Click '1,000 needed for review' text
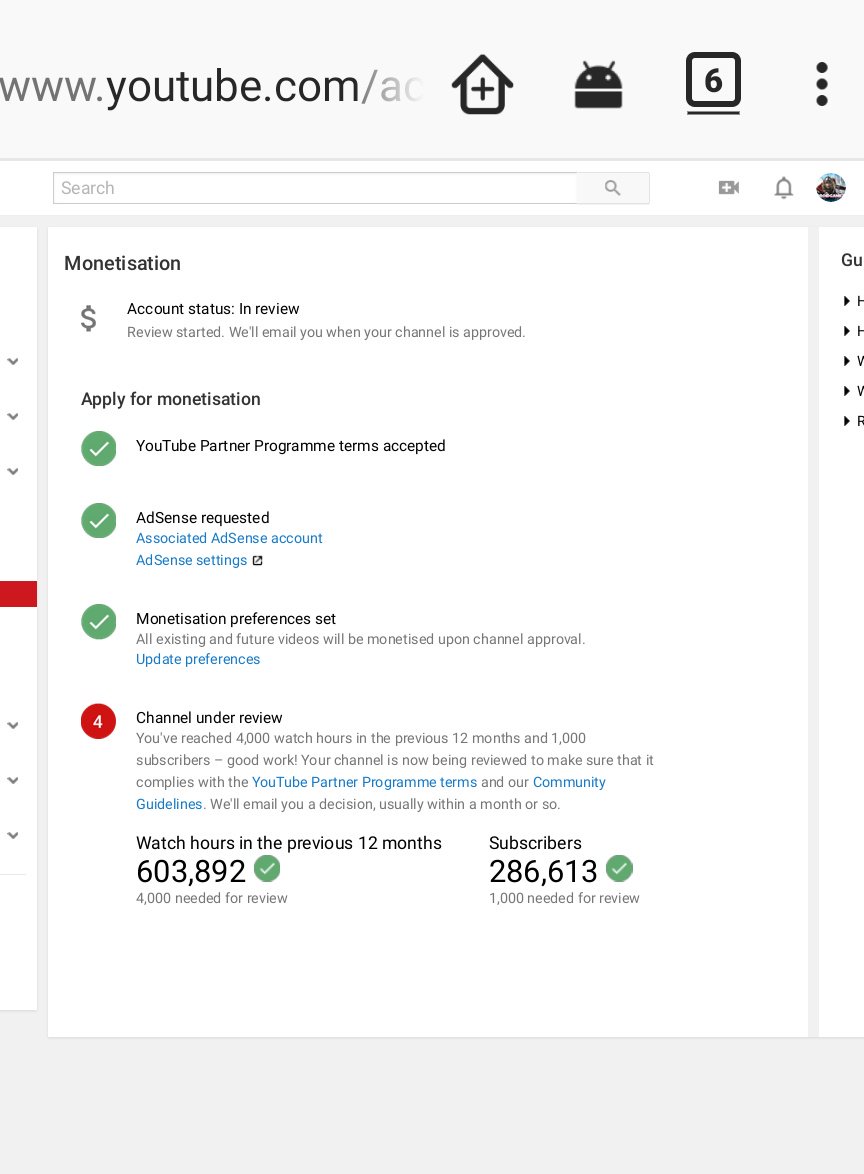The width and height of the screenshot is (864, 1174). (565, 898)
